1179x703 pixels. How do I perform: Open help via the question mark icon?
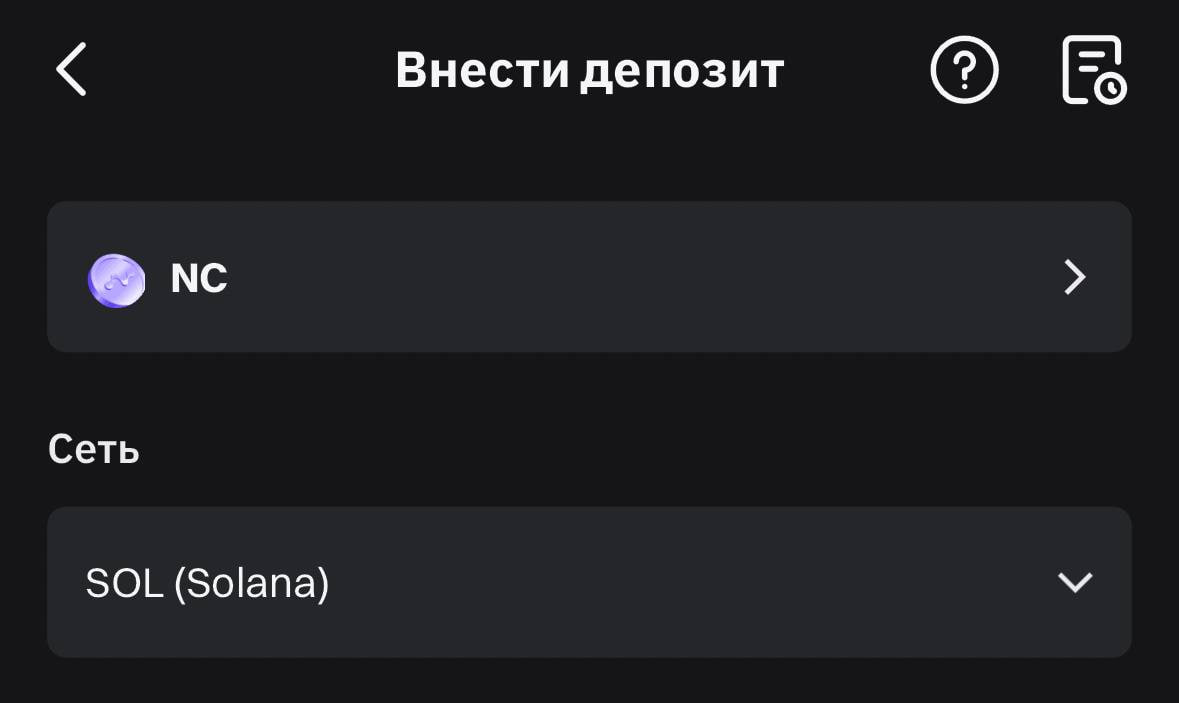click(x=964, y=69)
